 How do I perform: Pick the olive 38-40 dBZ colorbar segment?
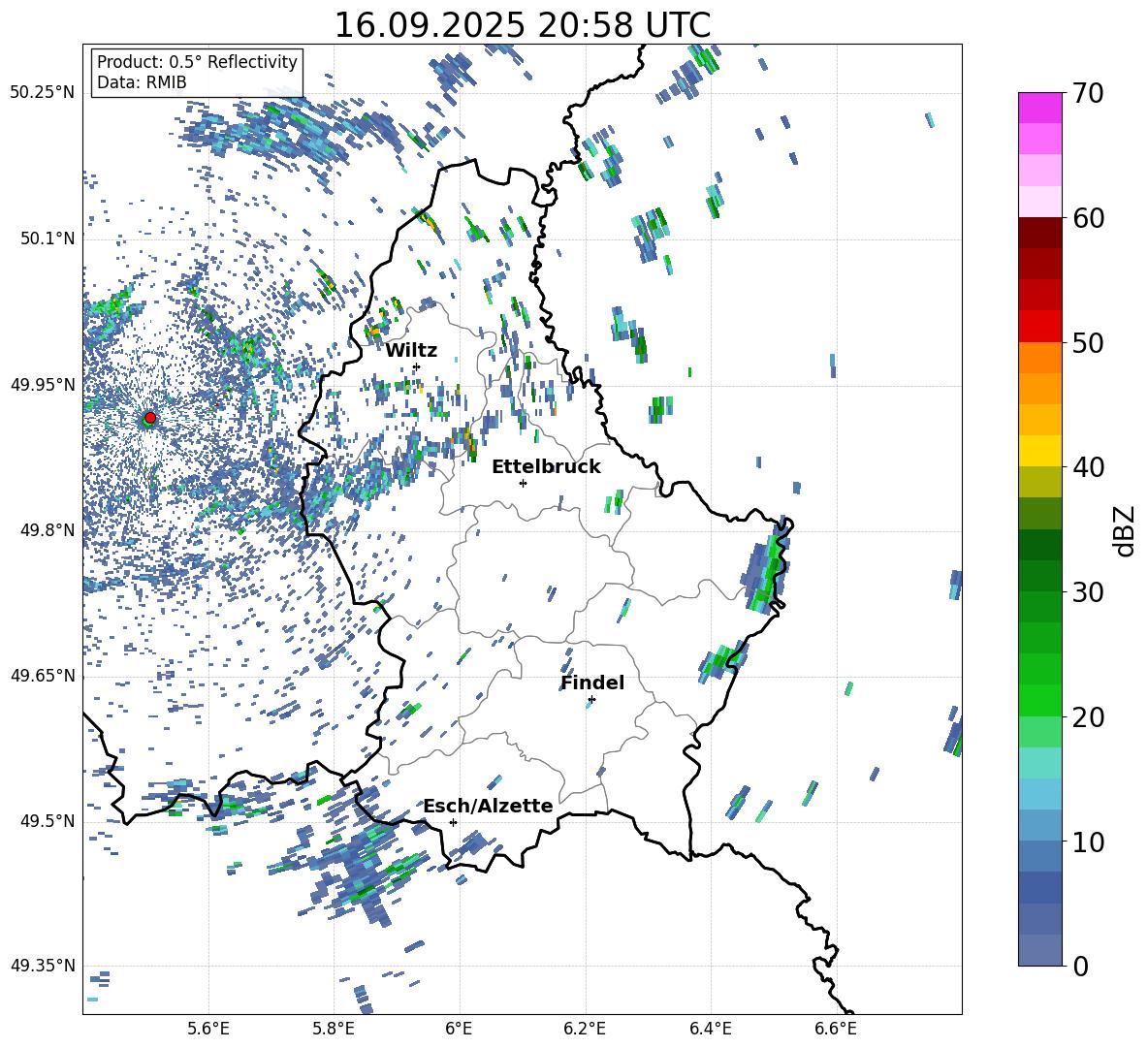(1040, 482)
